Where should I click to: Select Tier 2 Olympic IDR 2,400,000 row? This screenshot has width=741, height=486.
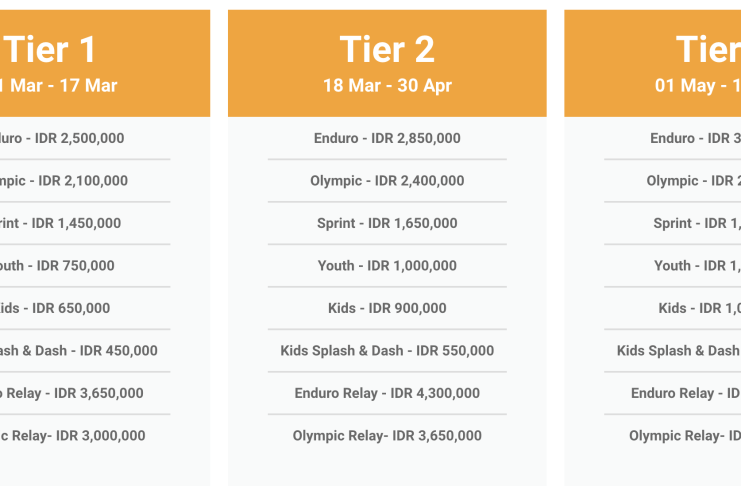[x=387, y=181]
